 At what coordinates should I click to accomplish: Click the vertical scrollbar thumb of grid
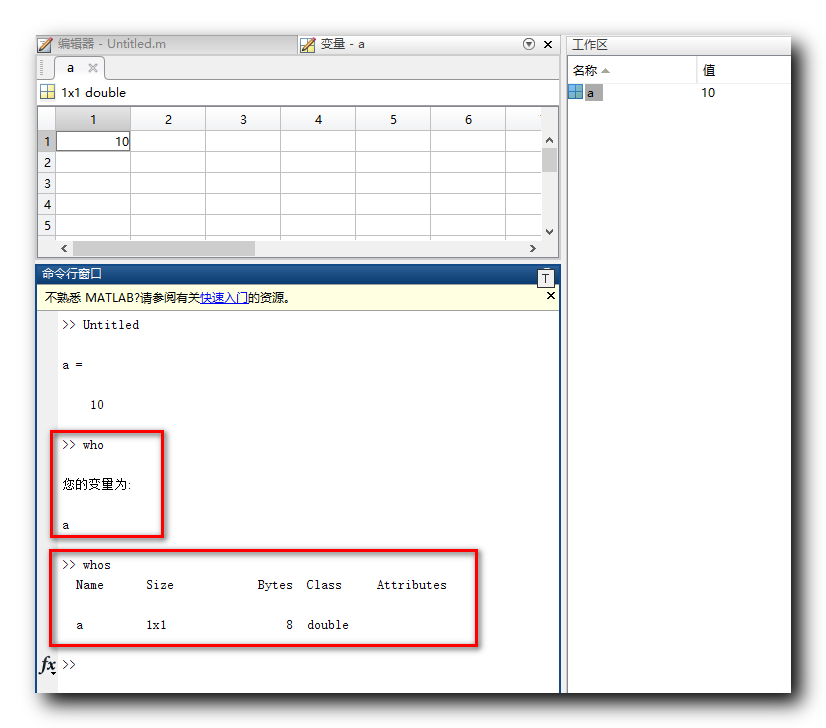tap(549, 160)
